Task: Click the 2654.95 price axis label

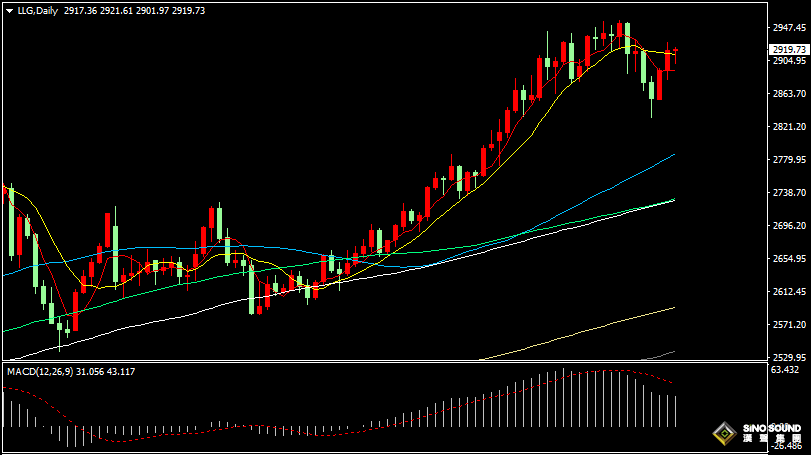Action: point(789,259)
